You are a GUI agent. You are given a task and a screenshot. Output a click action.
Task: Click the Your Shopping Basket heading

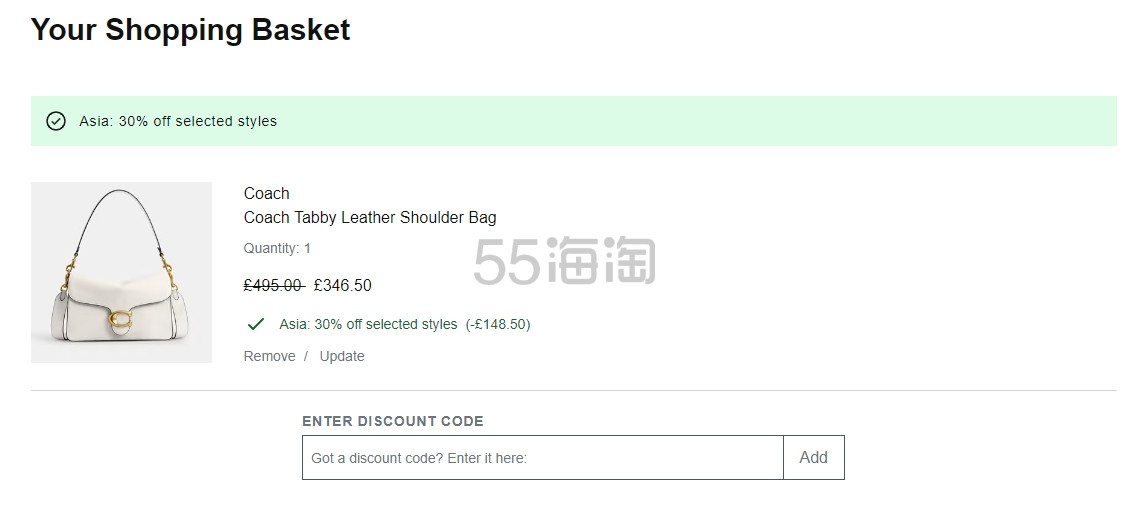[x=191, y=30]
